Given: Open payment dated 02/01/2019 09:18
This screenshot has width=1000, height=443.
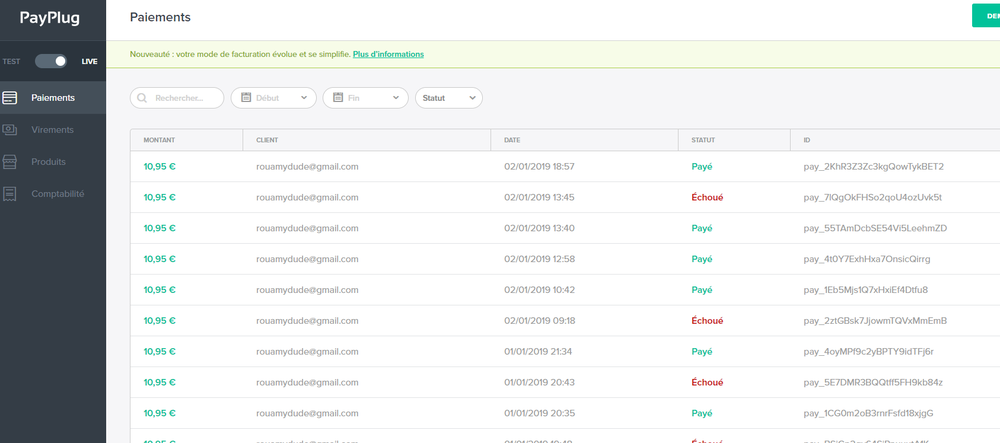Looking at the screenshot, I should [565, 321].
